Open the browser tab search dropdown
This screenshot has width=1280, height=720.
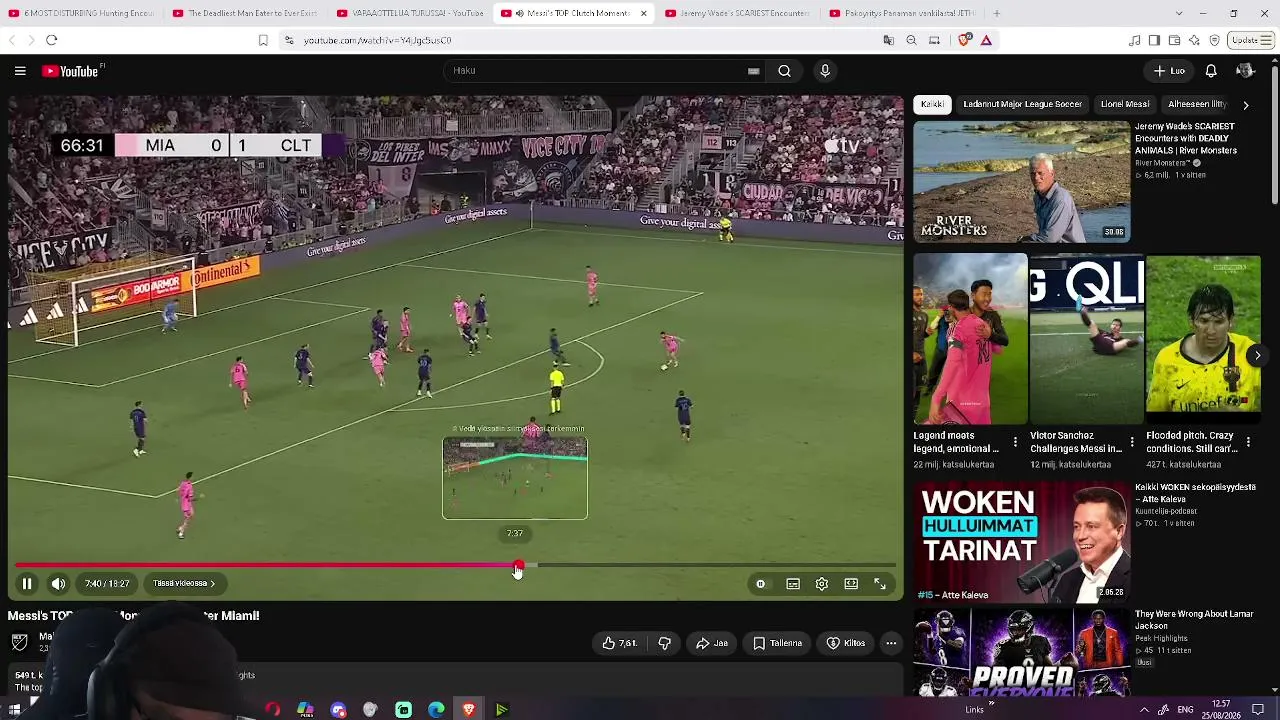pyautogui.click(x=1179, y=14)
